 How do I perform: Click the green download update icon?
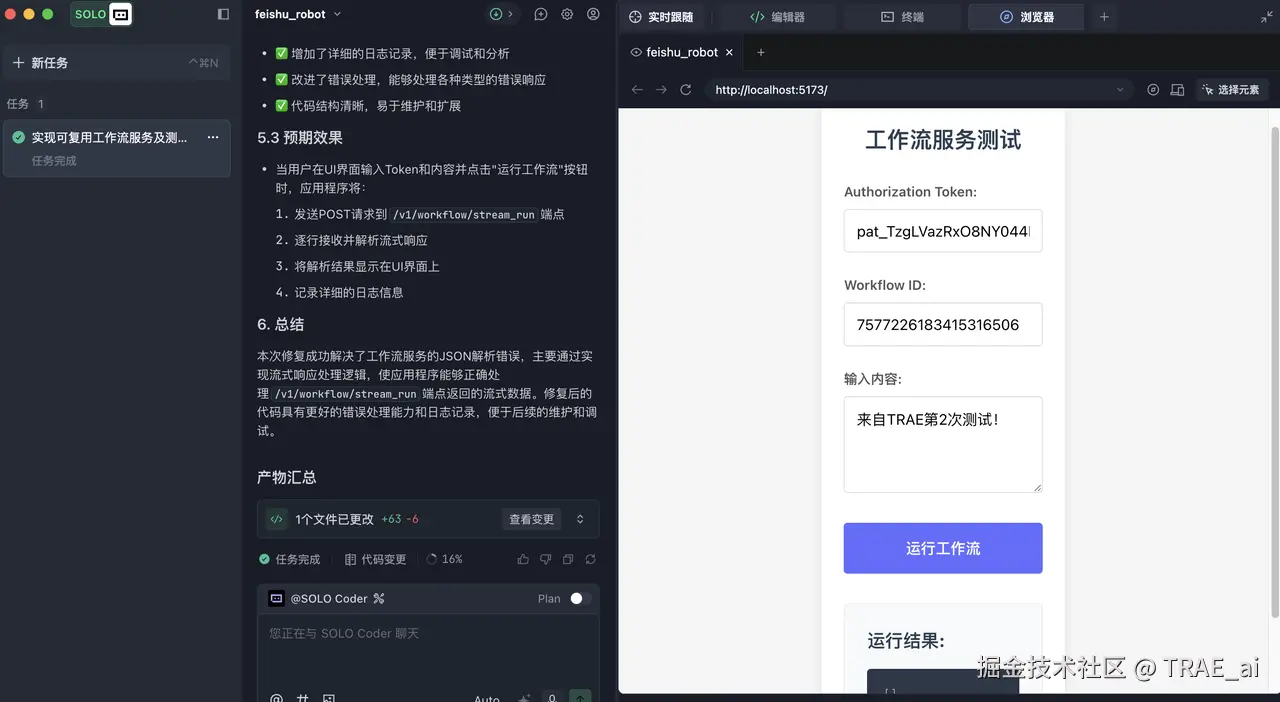point(496,14)
